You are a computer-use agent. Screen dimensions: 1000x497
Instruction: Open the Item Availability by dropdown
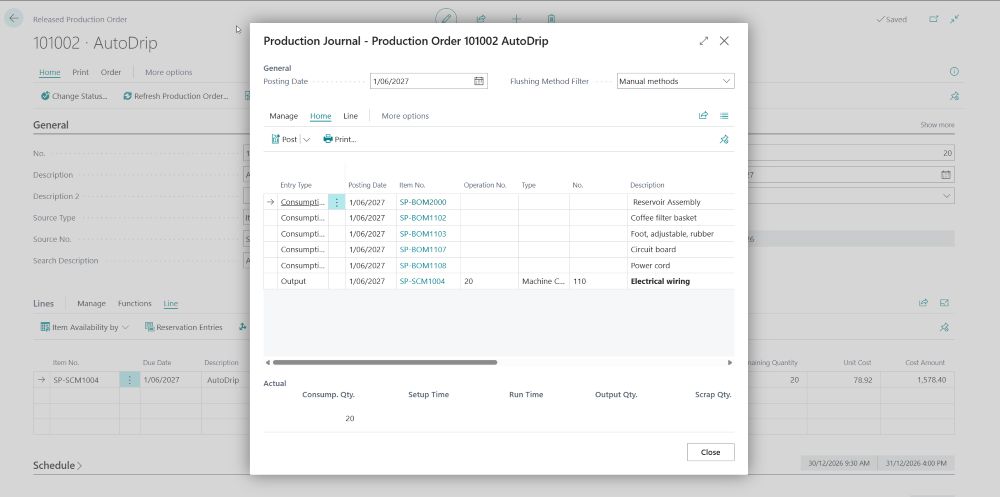tap(85, 327)
